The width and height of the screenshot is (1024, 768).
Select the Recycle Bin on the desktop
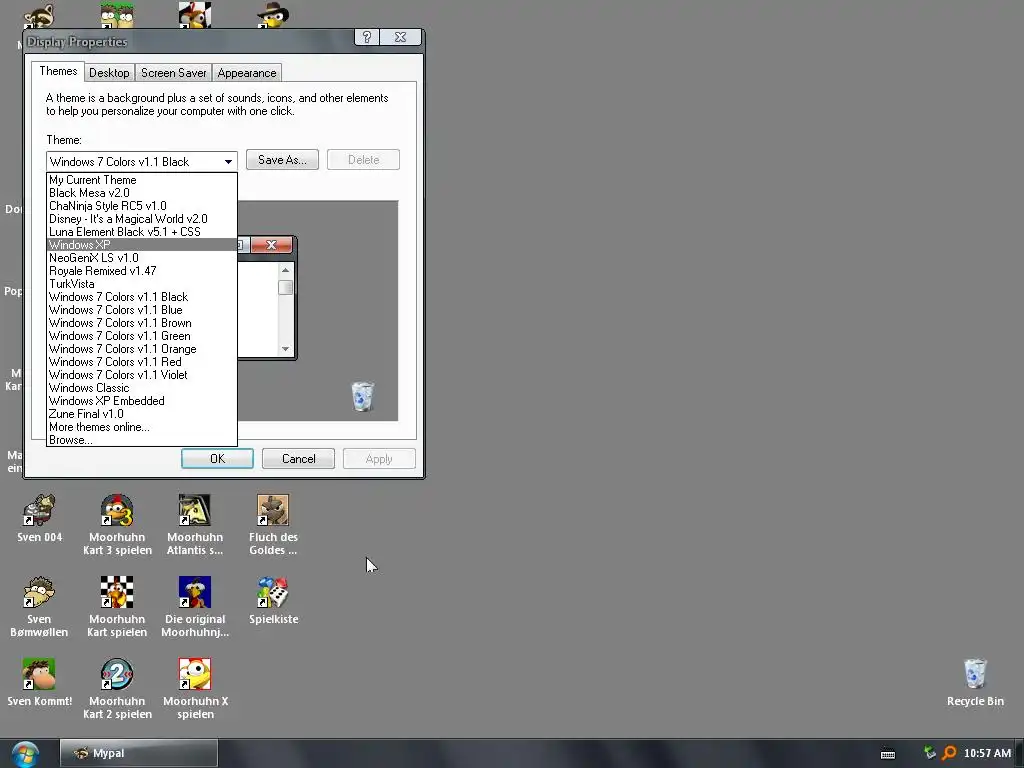[x=975, y=682]
